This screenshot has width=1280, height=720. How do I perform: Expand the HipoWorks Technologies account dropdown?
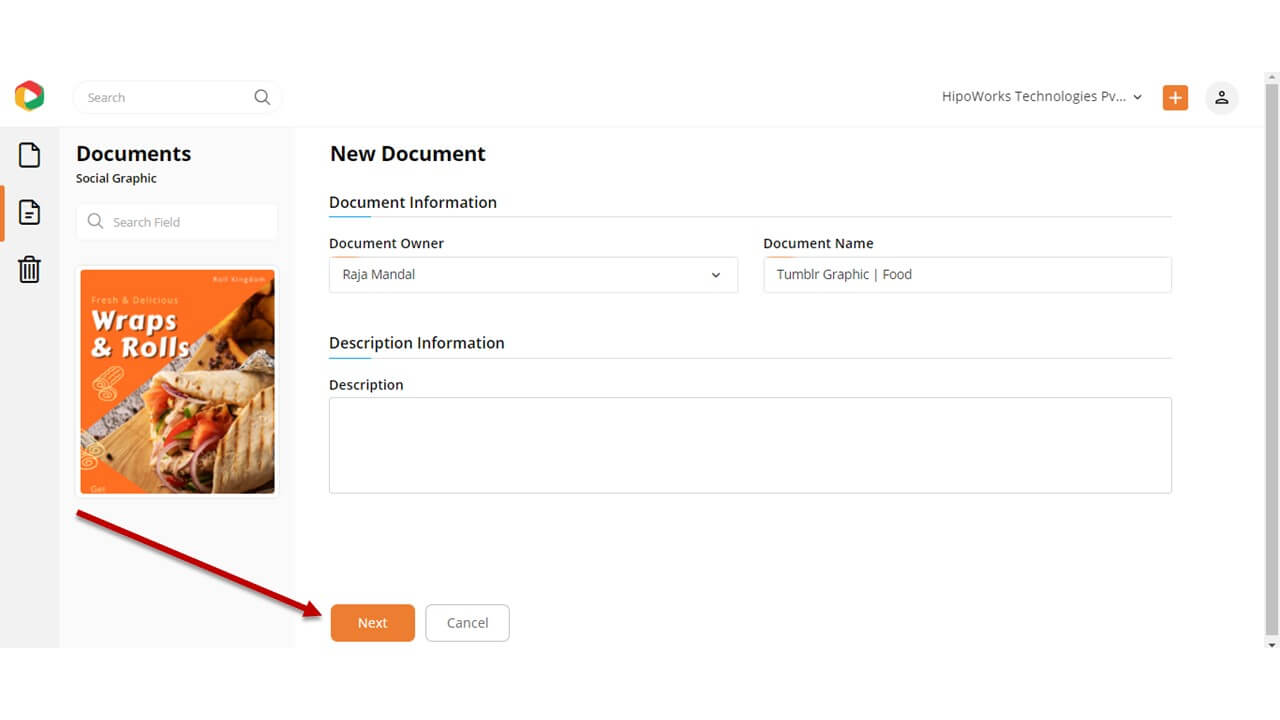1040,97
